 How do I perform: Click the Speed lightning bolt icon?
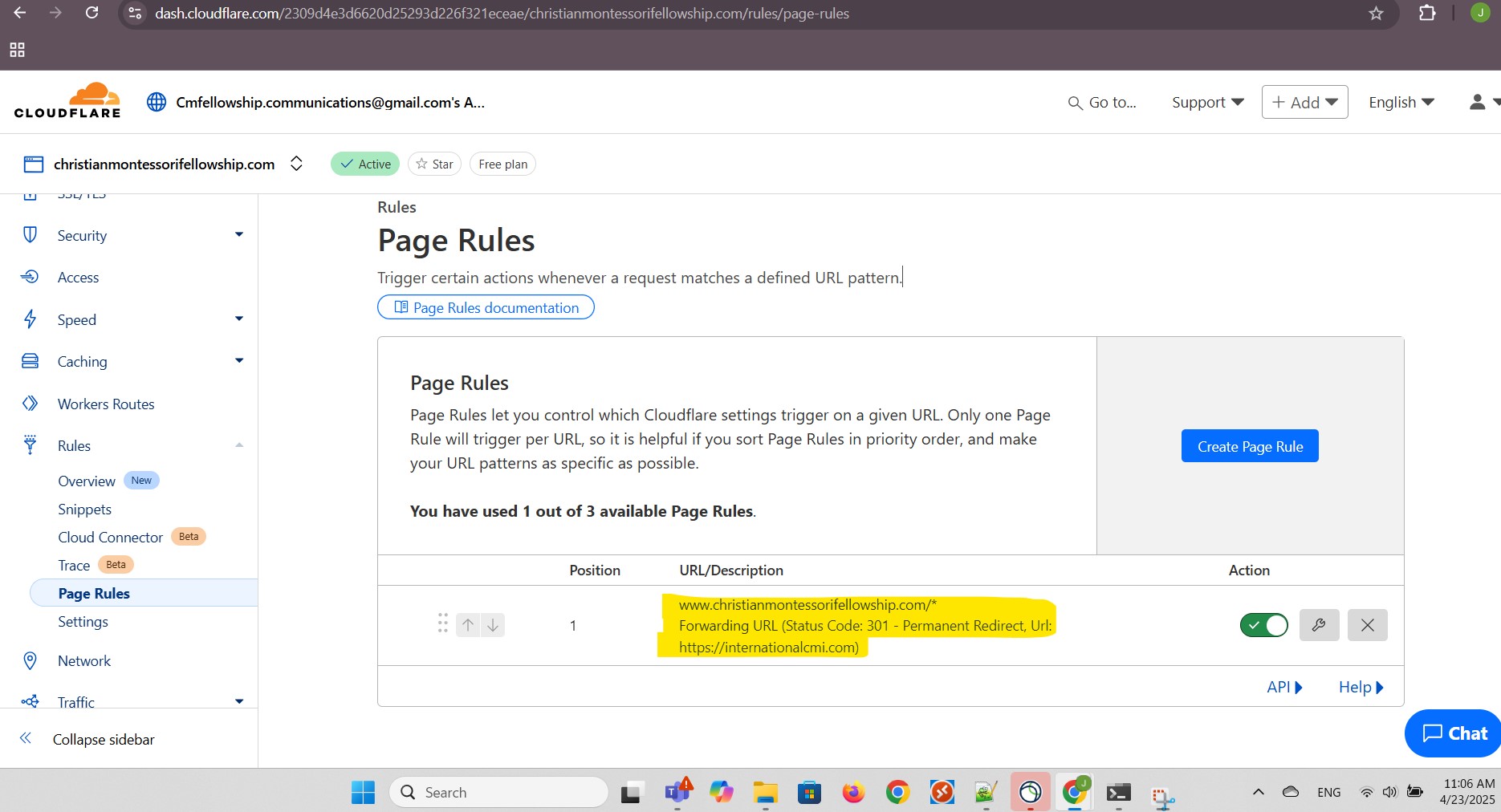[30, 319]
